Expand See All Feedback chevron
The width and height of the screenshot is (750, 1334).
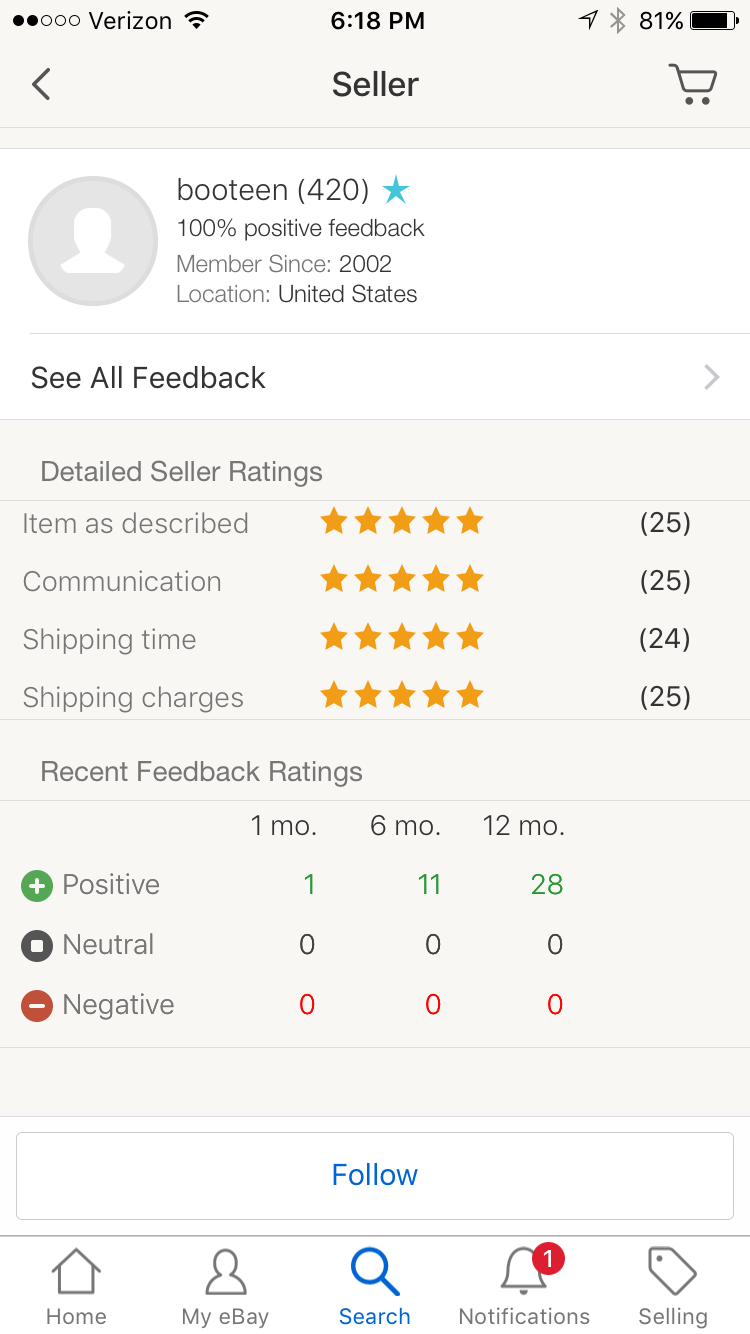(712, 377)
